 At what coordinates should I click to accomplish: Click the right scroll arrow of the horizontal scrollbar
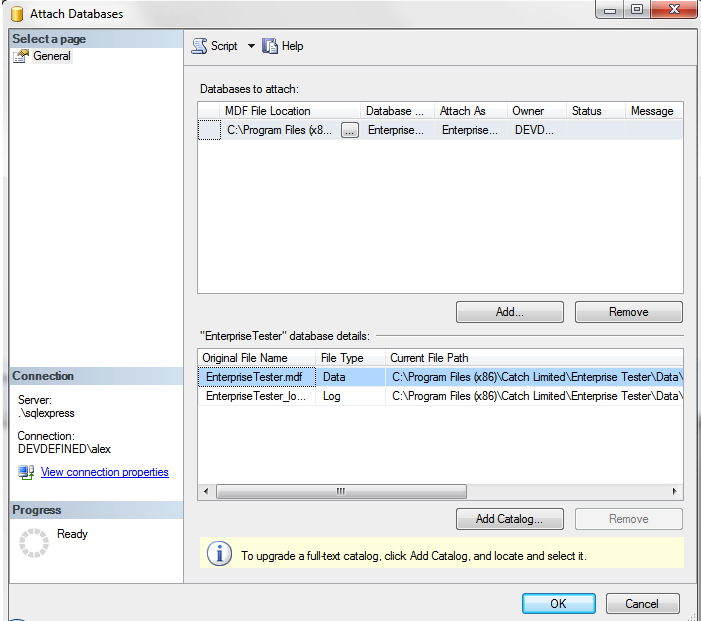[x=675, y=491]
